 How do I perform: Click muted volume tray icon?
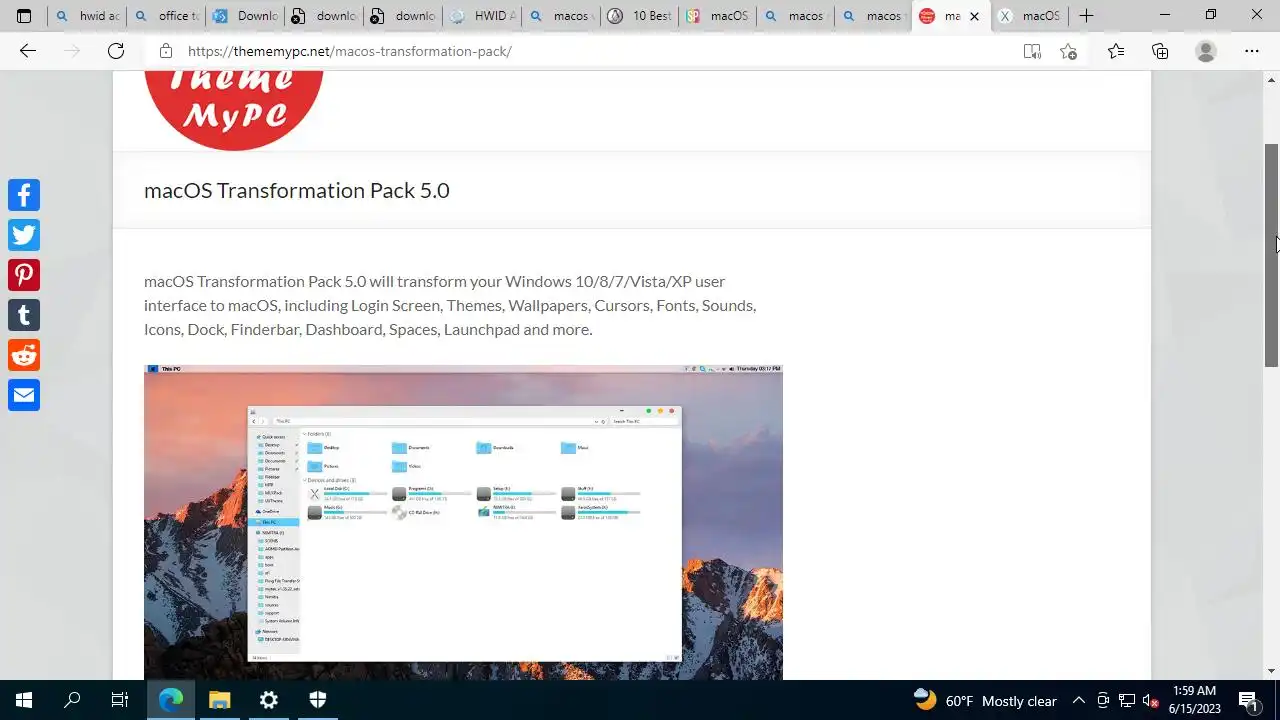click(x=1151, y=700)
